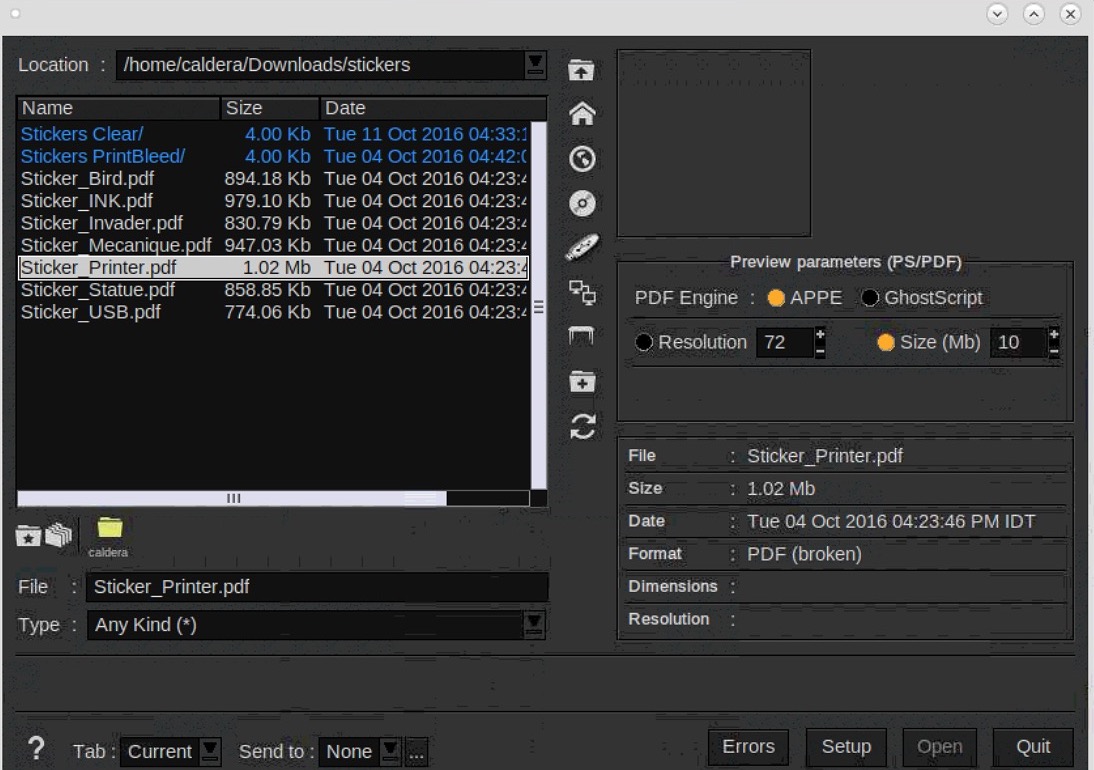The width and height of the screenshot is (1094, 770).
Task: Browse the USB drive location
Action: tap(581, 247)
